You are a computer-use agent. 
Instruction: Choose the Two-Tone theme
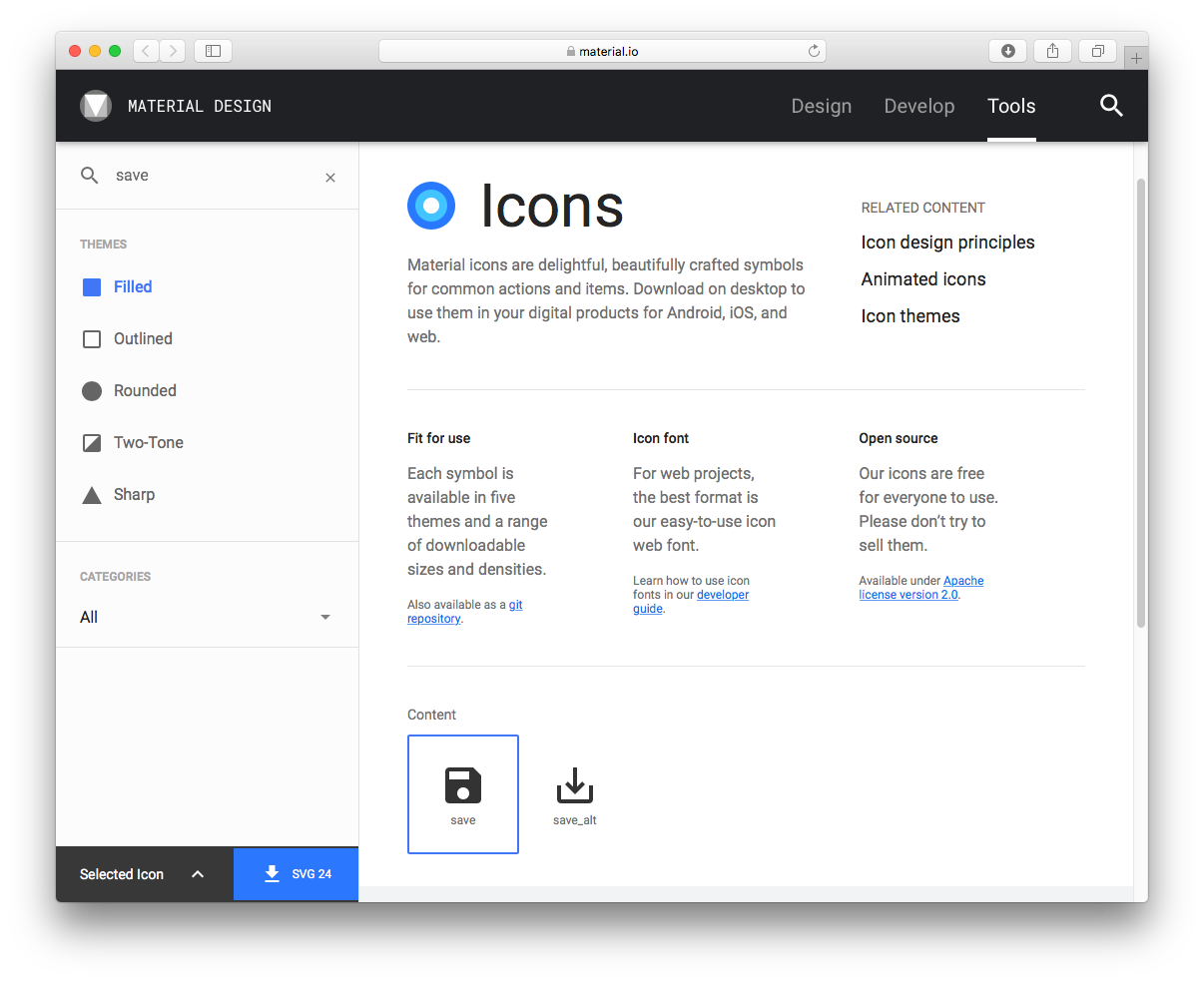(133, 443)
